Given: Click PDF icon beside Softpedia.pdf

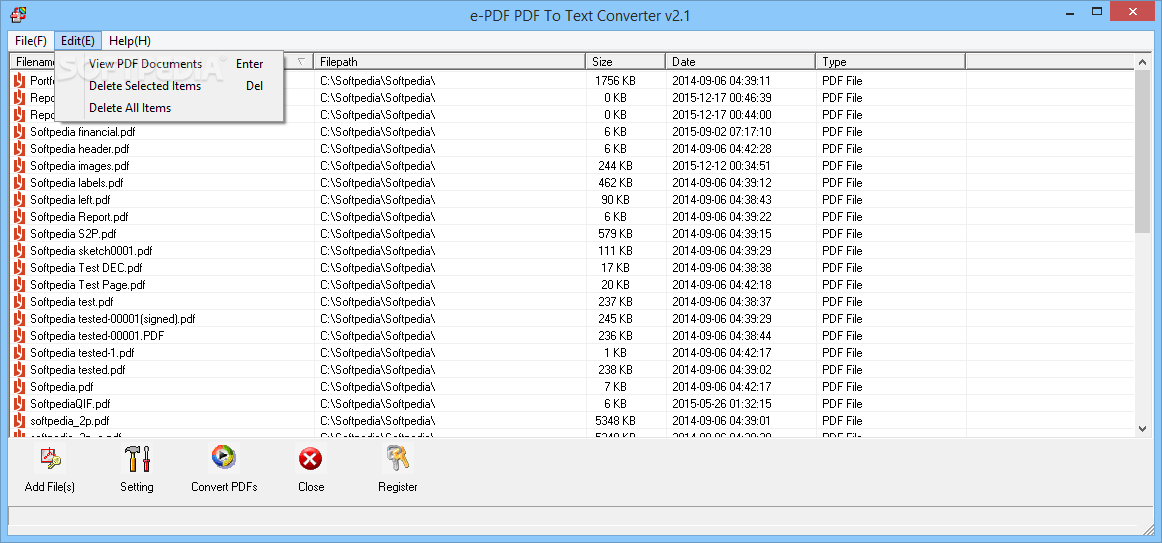Looking at the screenshot, I should click(19, 387).
